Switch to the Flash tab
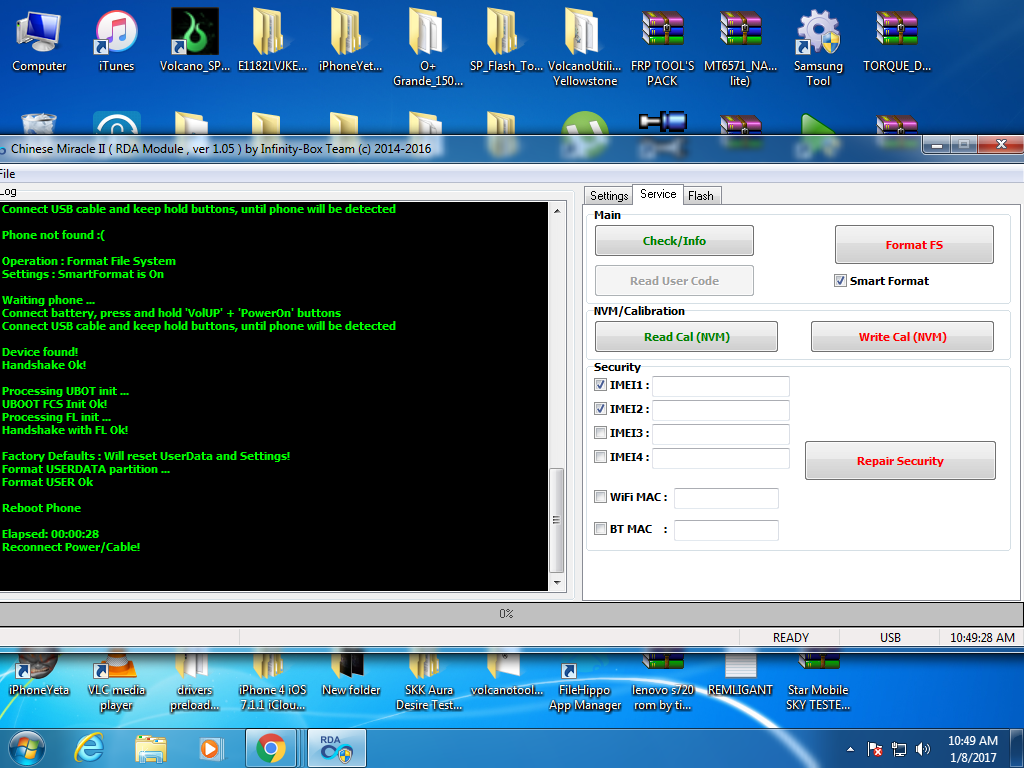The image size is (1024, 768). click(x=700, y=196)
